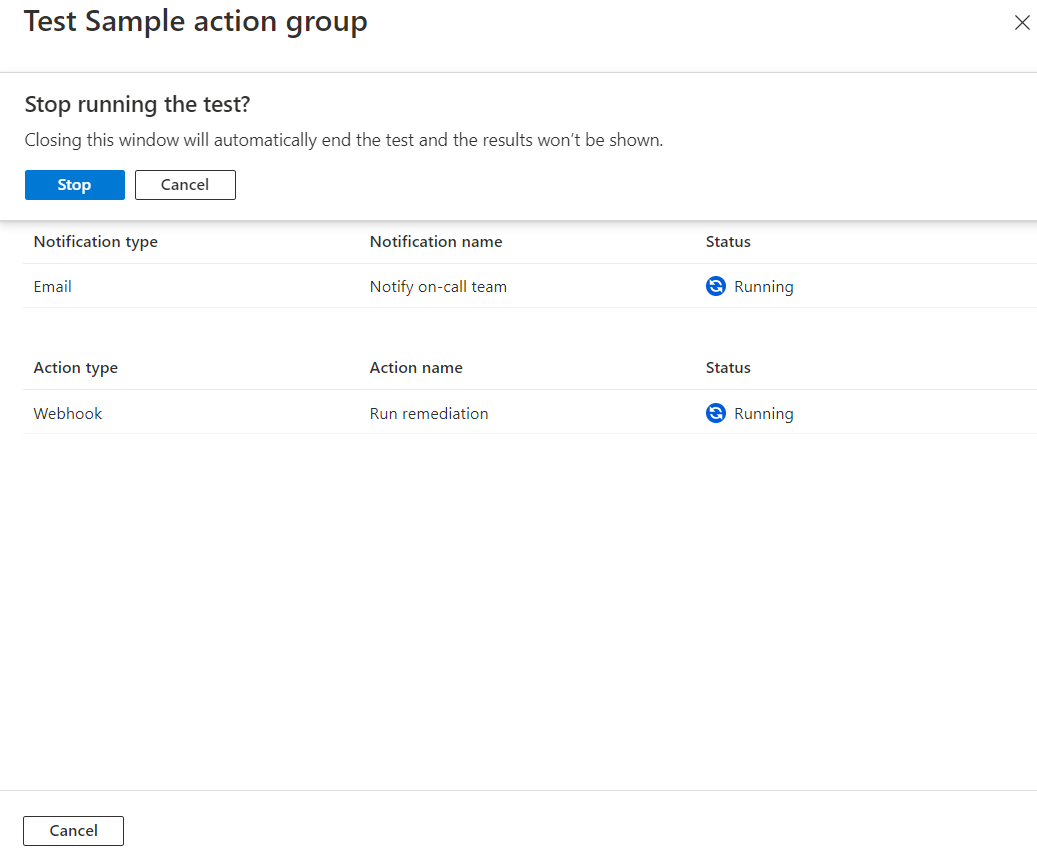Close the Test Sample action group pane
Viewport: 1037px width, 853px height.
tap(1021, 23)
